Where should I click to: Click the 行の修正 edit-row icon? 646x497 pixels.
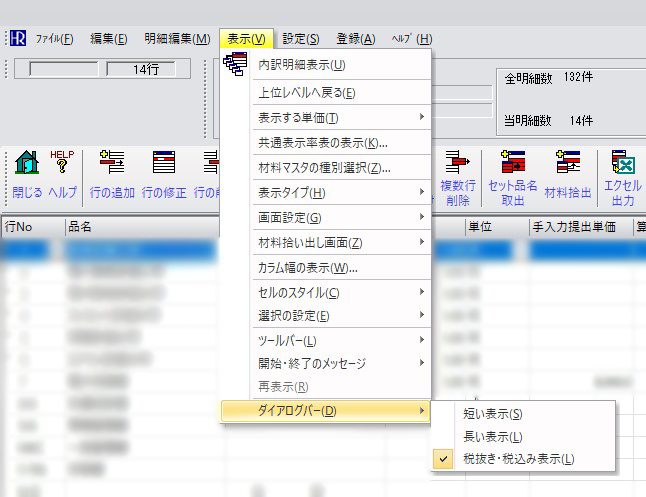[164, 164]
